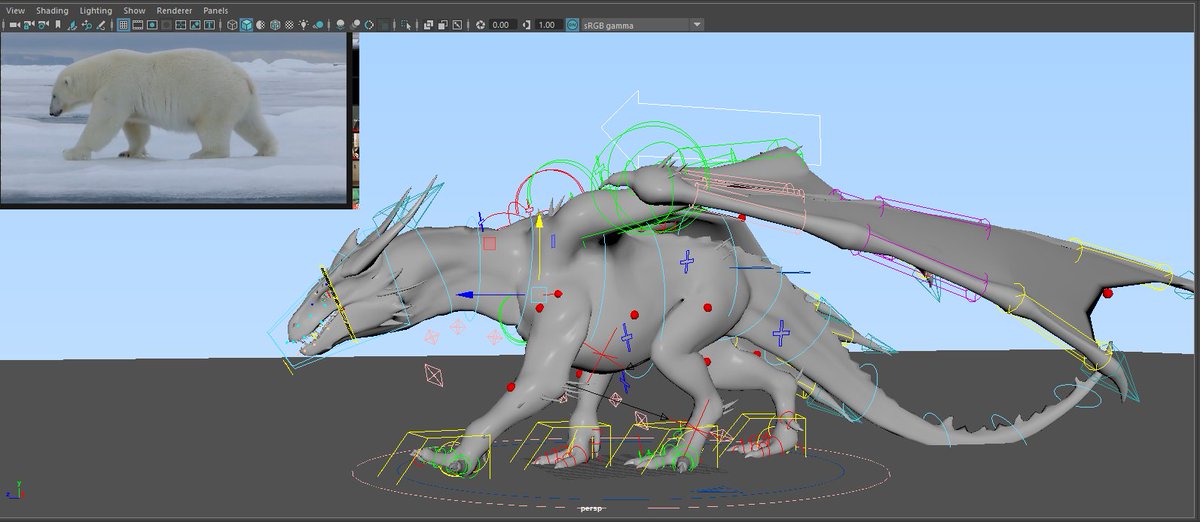This screenshot has height=522, width=1200.
Task: Enable Wireframe on Shaded icon
Action: click(x=275, y=24)
